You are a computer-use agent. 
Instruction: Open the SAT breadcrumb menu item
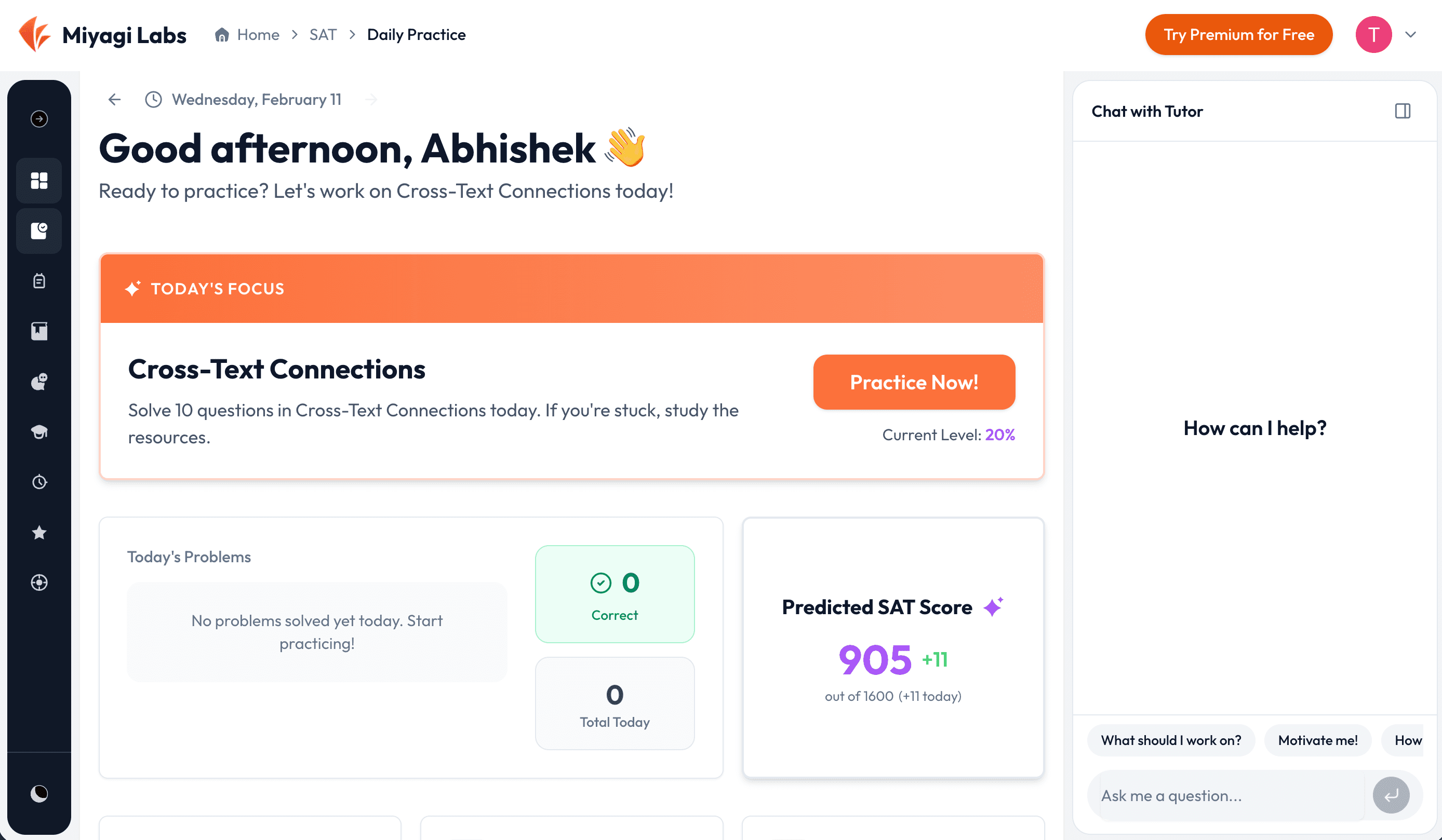point(322,34)
